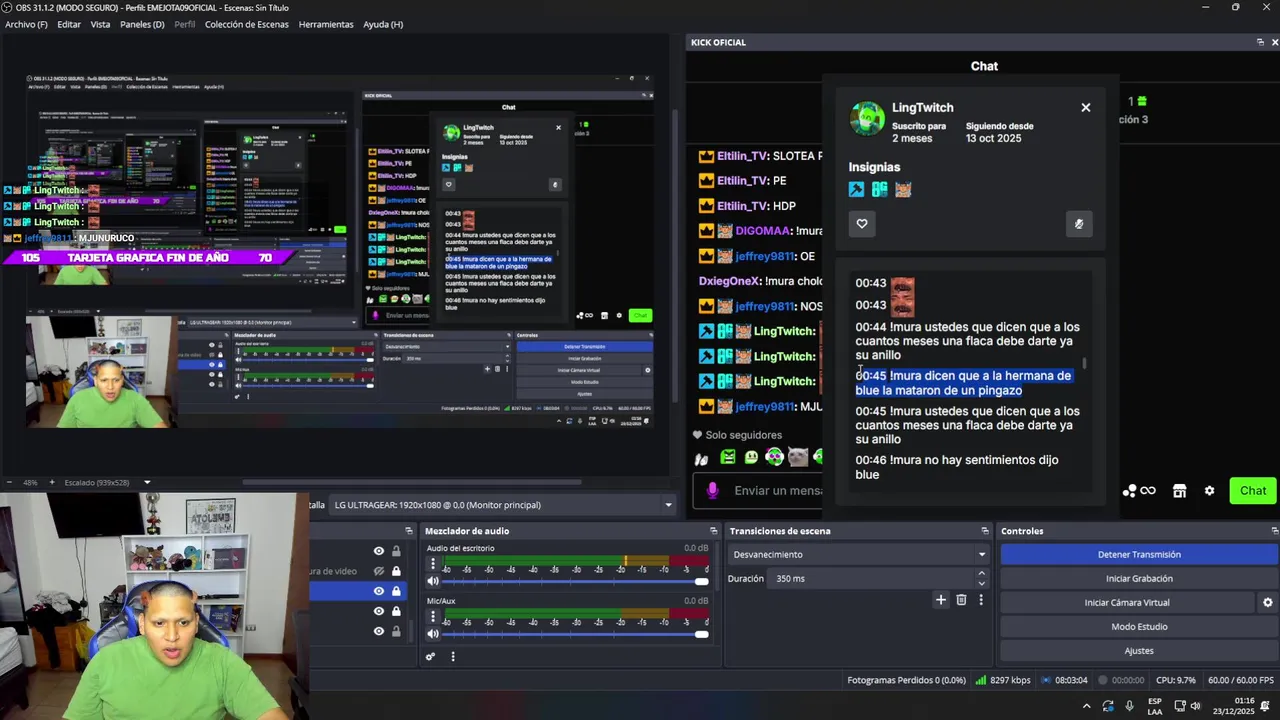Click Detener Transmisión button
The width and height of the screenshot is (1280, 720).
click(1139, 555)
